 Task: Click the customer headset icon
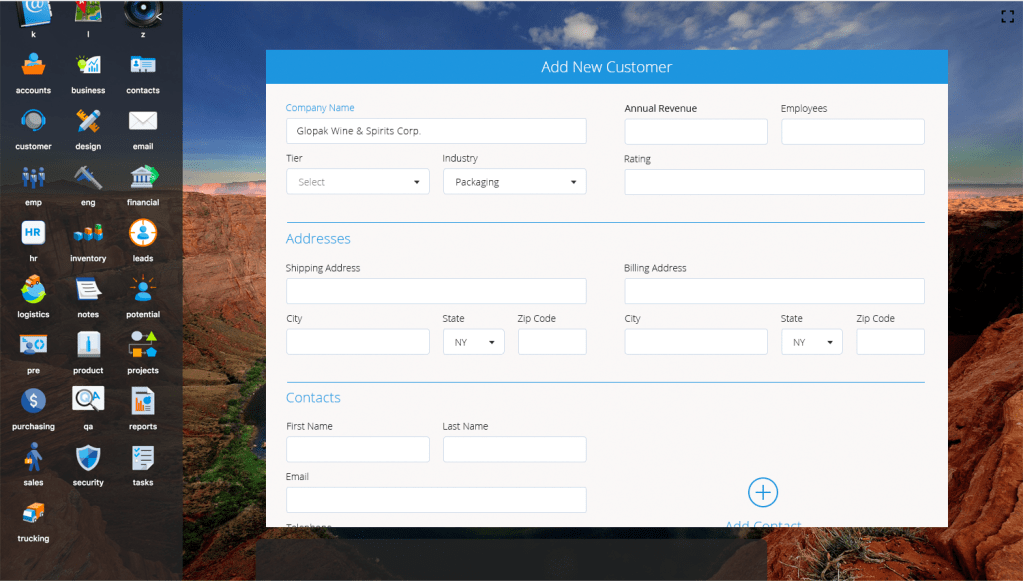pos(33,122)
